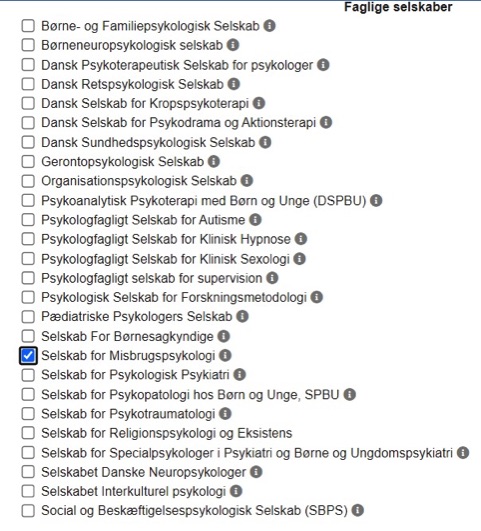The image size is (481, 531).
Task: Open info for Dansk Selskab for Kropspsykoterapi
Action: [x=259, y=103]
